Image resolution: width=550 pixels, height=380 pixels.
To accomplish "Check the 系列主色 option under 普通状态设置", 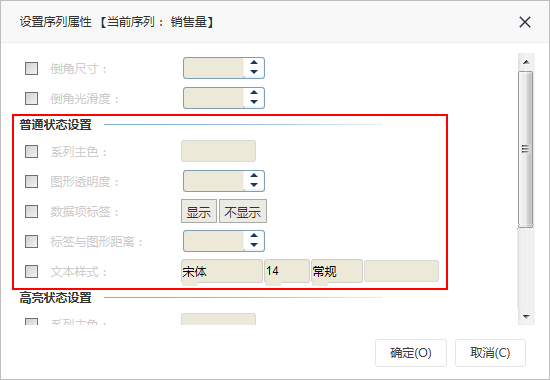I will click(x=32, y=152).
